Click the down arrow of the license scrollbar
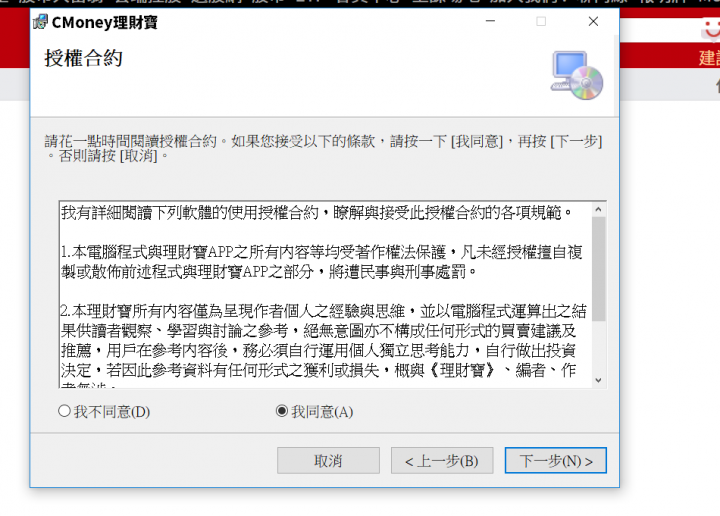The width and height of the screenshot is (720, 516). (x=598, y=380)
